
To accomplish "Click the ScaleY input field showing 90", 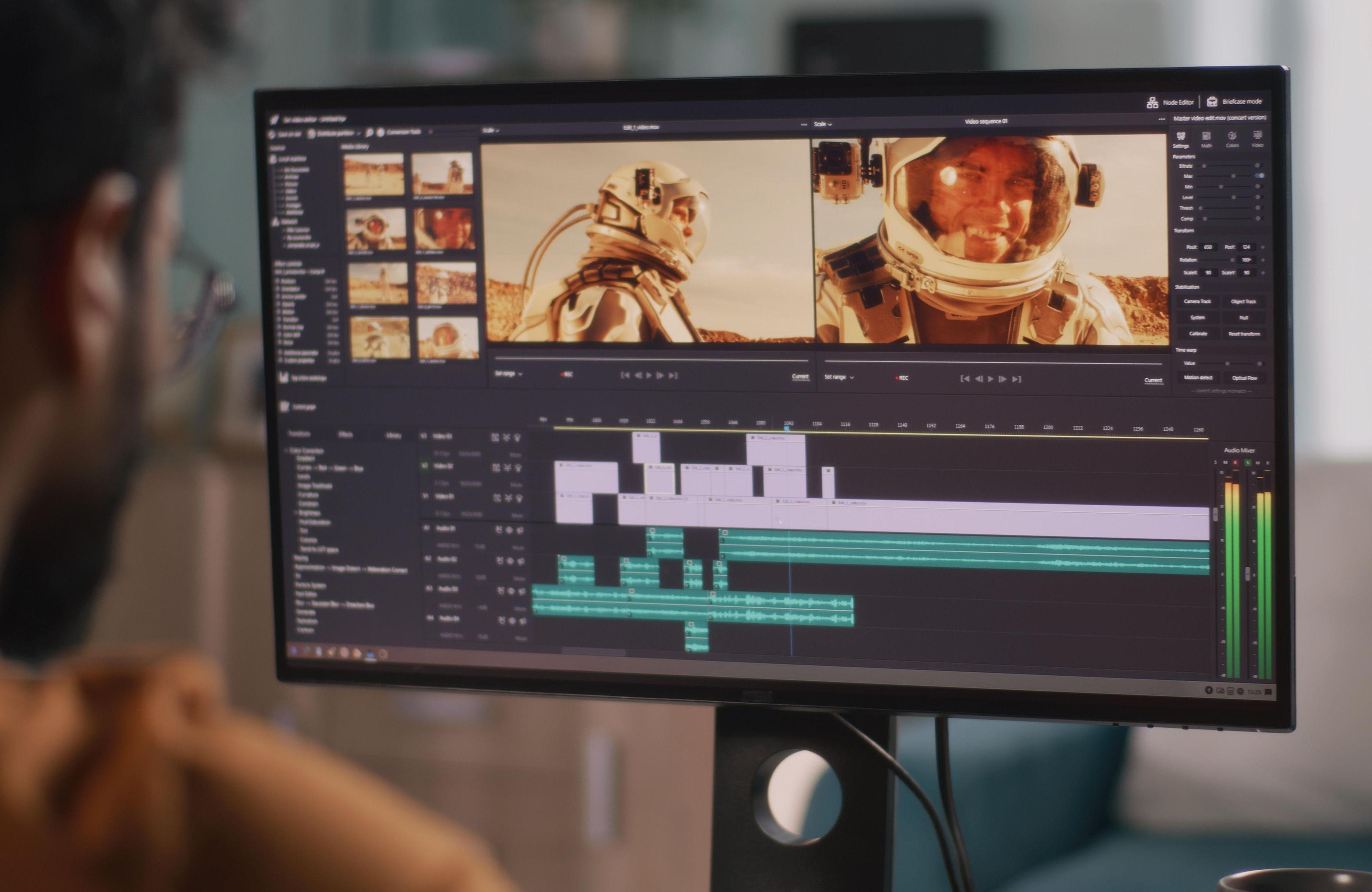I will 1246,273.
